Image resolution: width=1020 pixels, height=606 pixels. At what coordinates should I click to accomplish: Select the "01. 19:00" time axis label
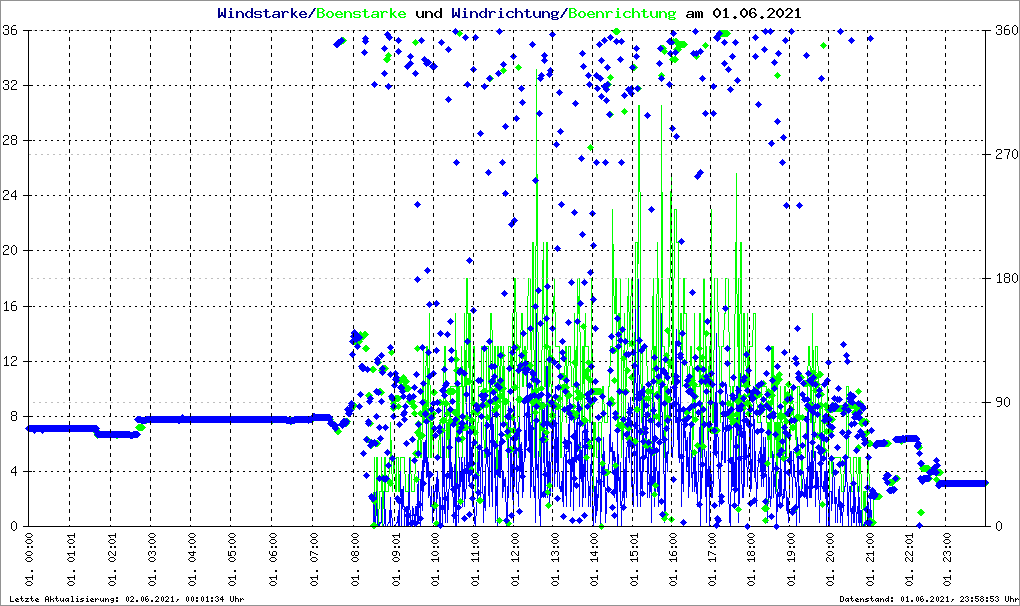[791, 559]
